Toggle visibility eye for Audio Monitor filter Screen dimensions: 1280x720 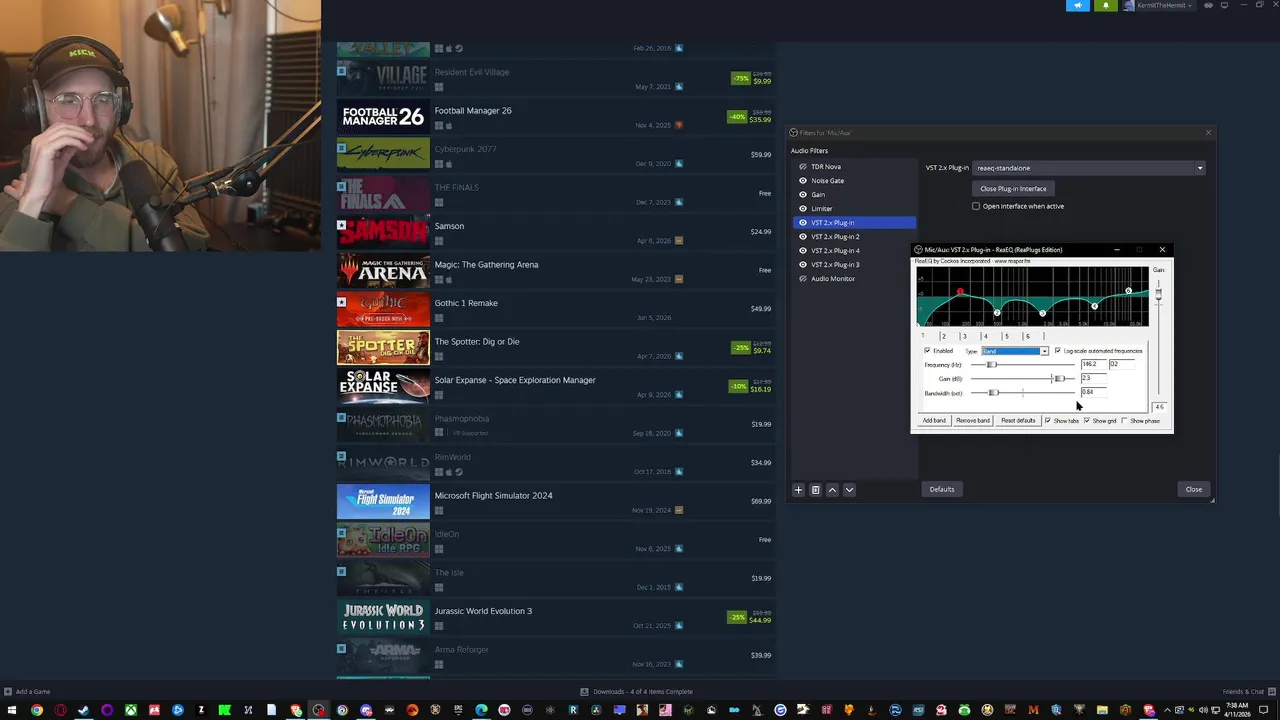(x=802, y=279)
